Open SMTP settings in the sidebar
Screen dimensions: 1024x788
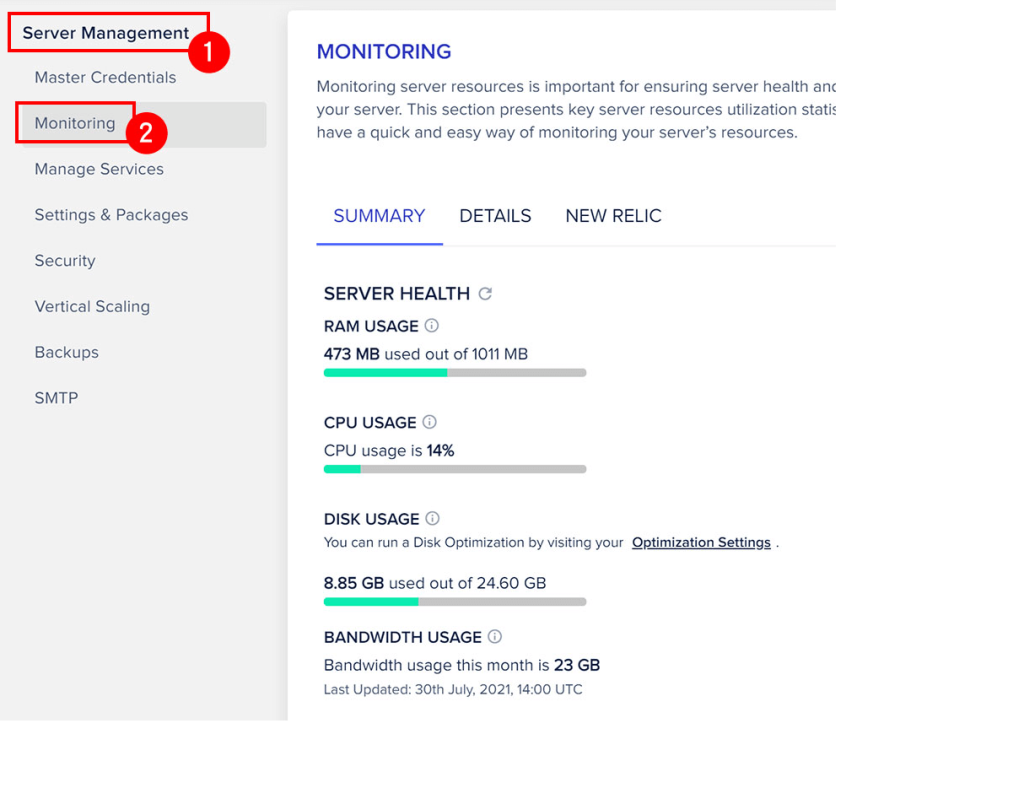point(56,398)
